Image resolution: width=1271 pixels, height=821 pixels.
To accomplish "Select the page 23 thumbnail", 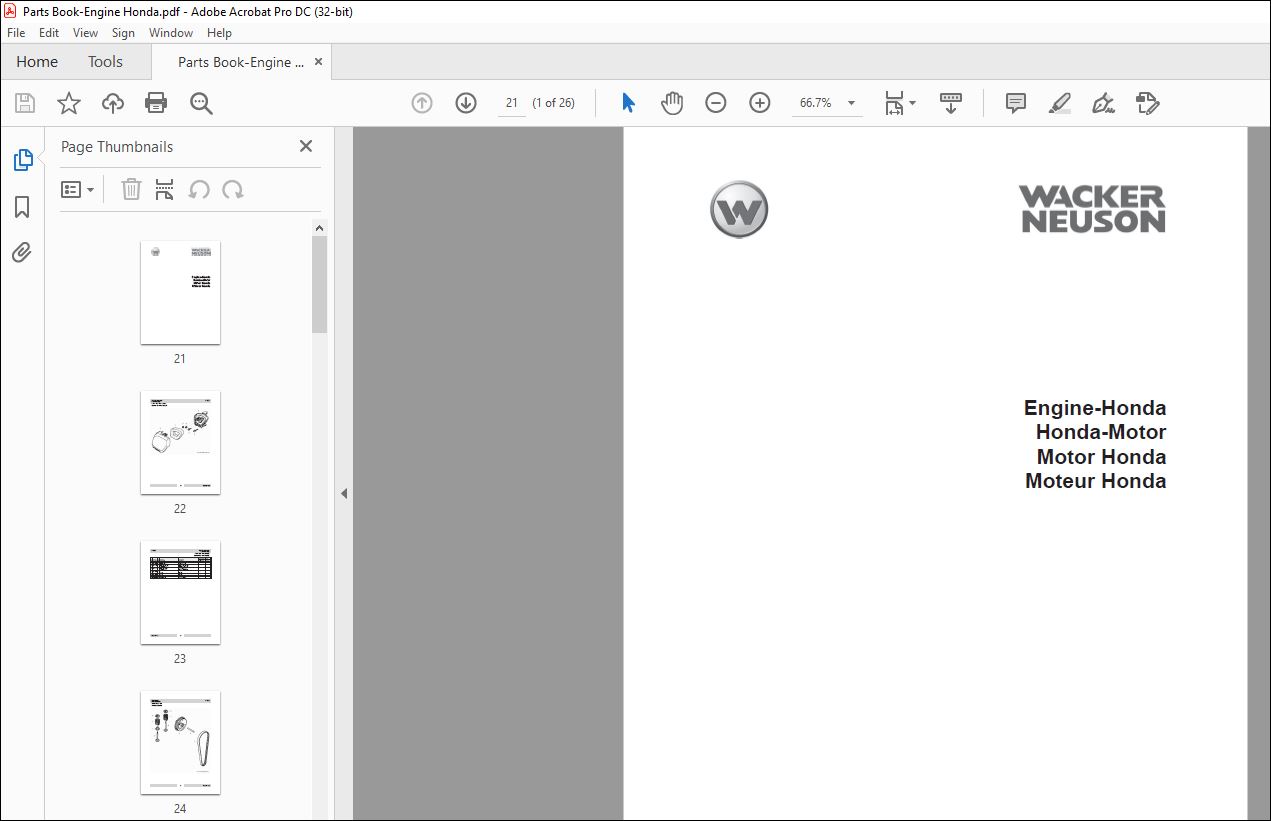I will click(180, 592).
